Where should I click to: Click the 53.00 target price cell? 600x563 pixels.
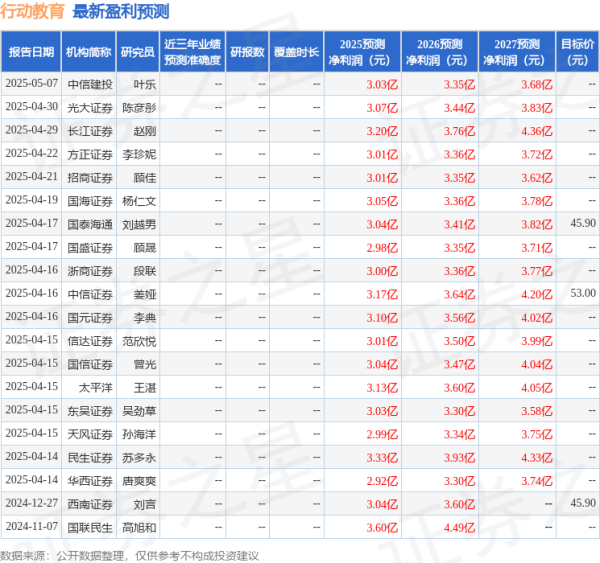pos(582,292)
